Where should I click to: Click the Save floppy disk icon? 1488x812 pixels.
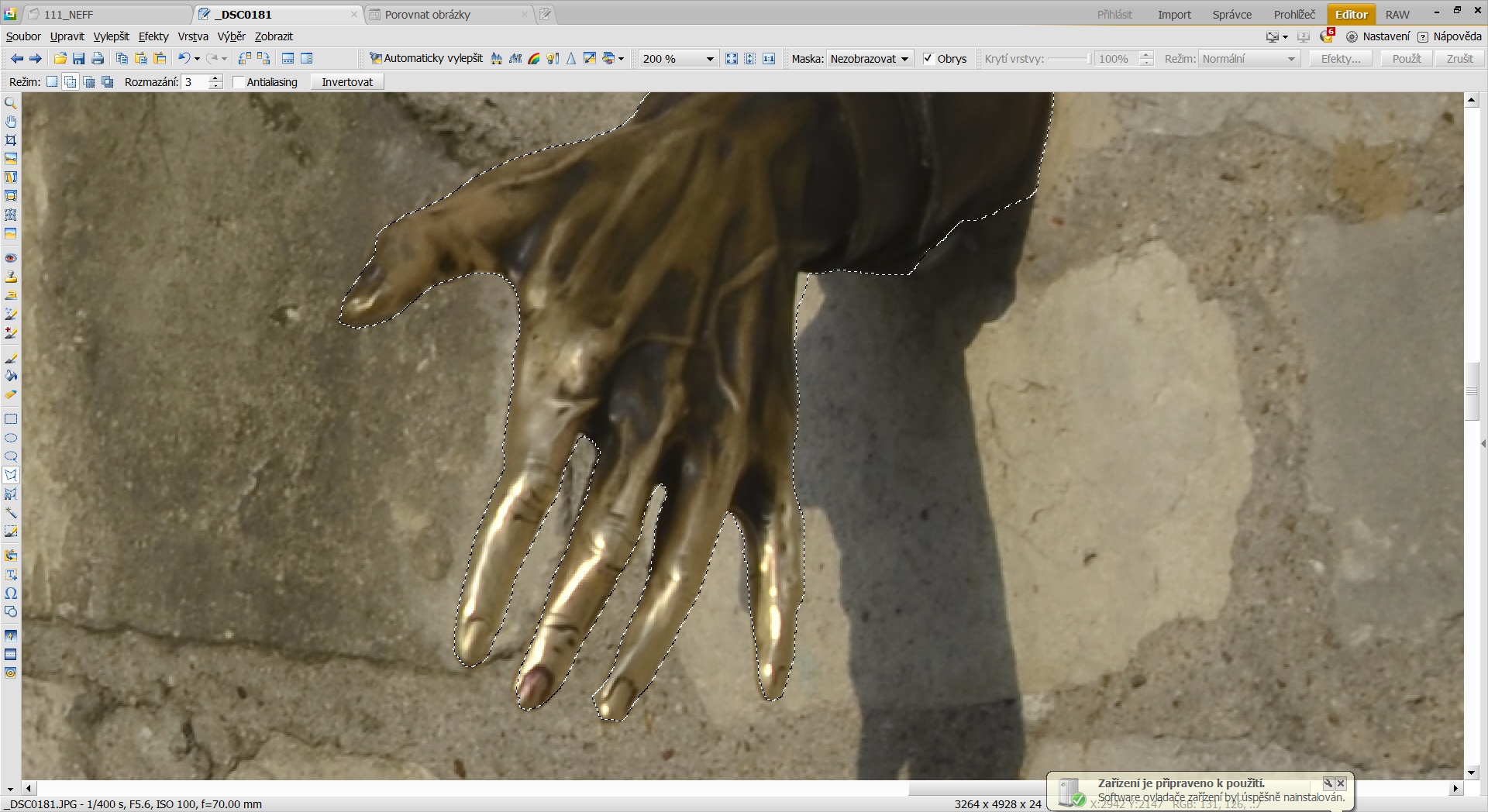tap(78, 59)
